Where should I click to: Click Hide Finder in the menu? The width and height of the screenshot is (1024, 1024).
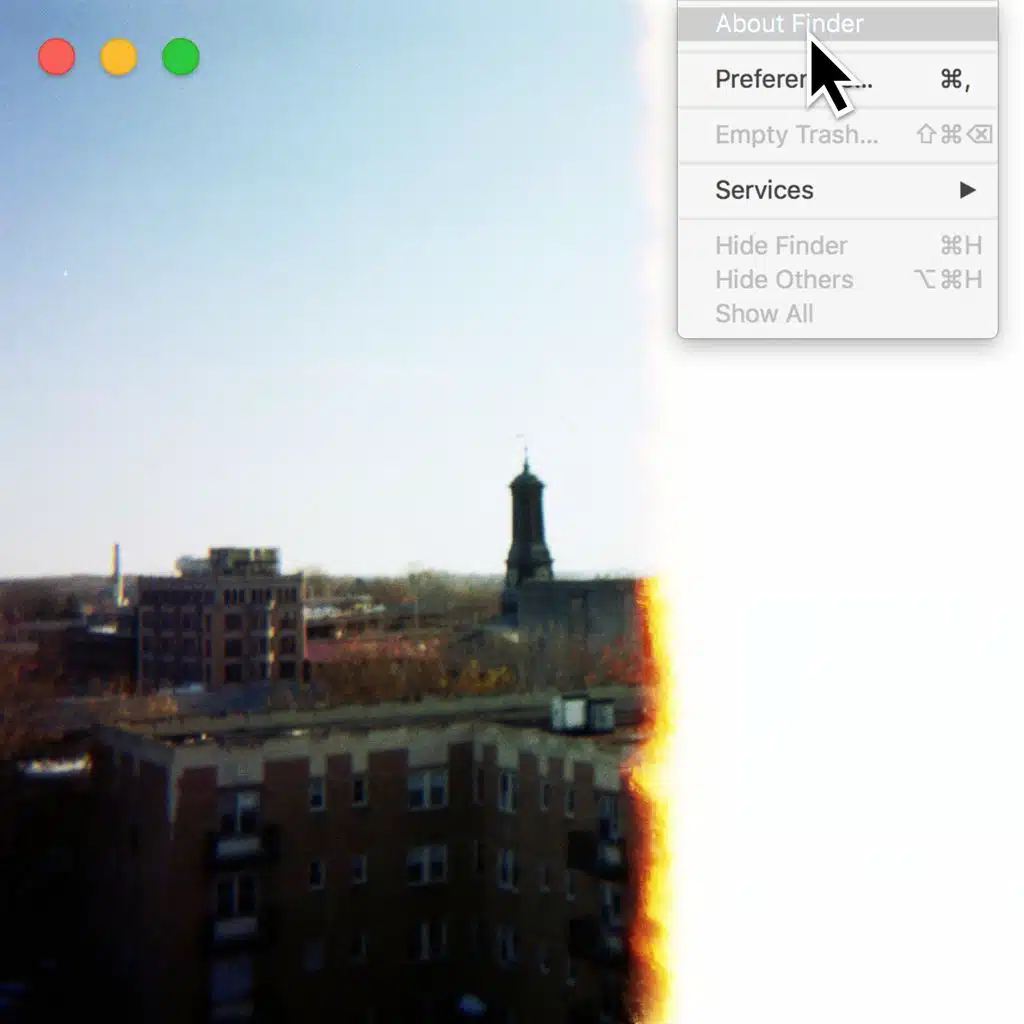coord(781,246)
